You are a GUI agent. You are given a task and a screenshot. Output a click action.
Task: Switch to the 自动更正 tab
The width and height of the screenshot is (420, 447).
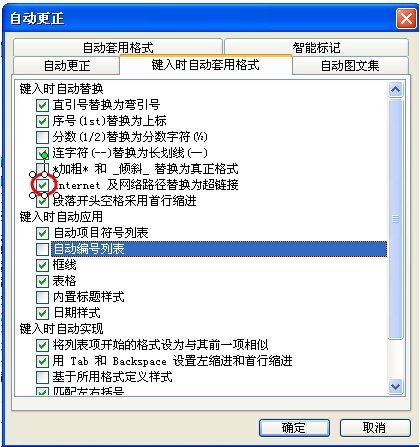click(x=66, y=65)
